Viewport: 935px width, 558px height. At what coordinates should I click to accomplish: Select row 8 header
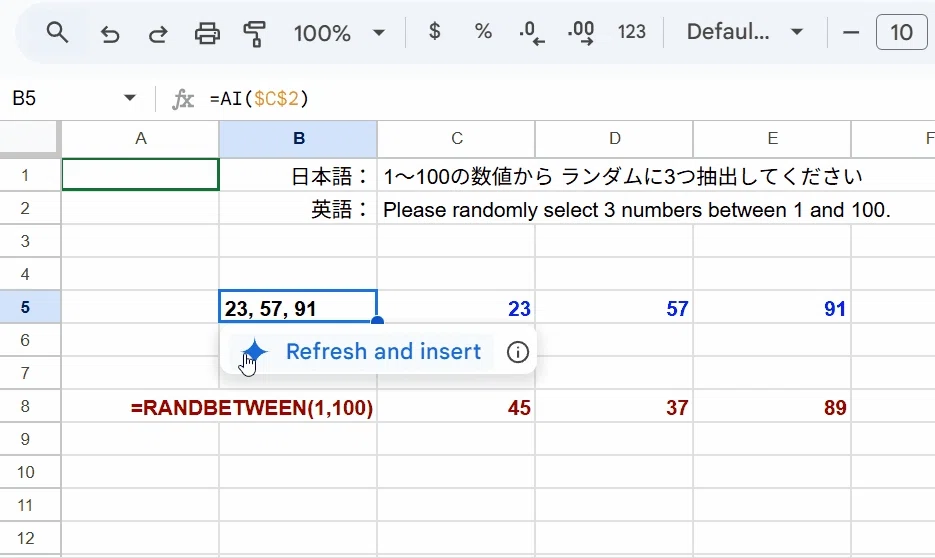[30, 406]
